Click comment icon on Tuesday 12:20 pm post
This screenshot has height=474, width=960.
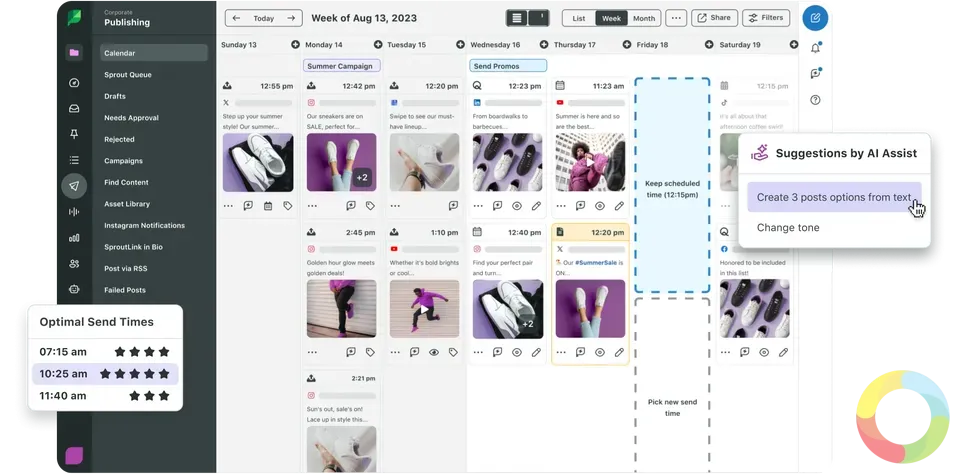point(453,206)
